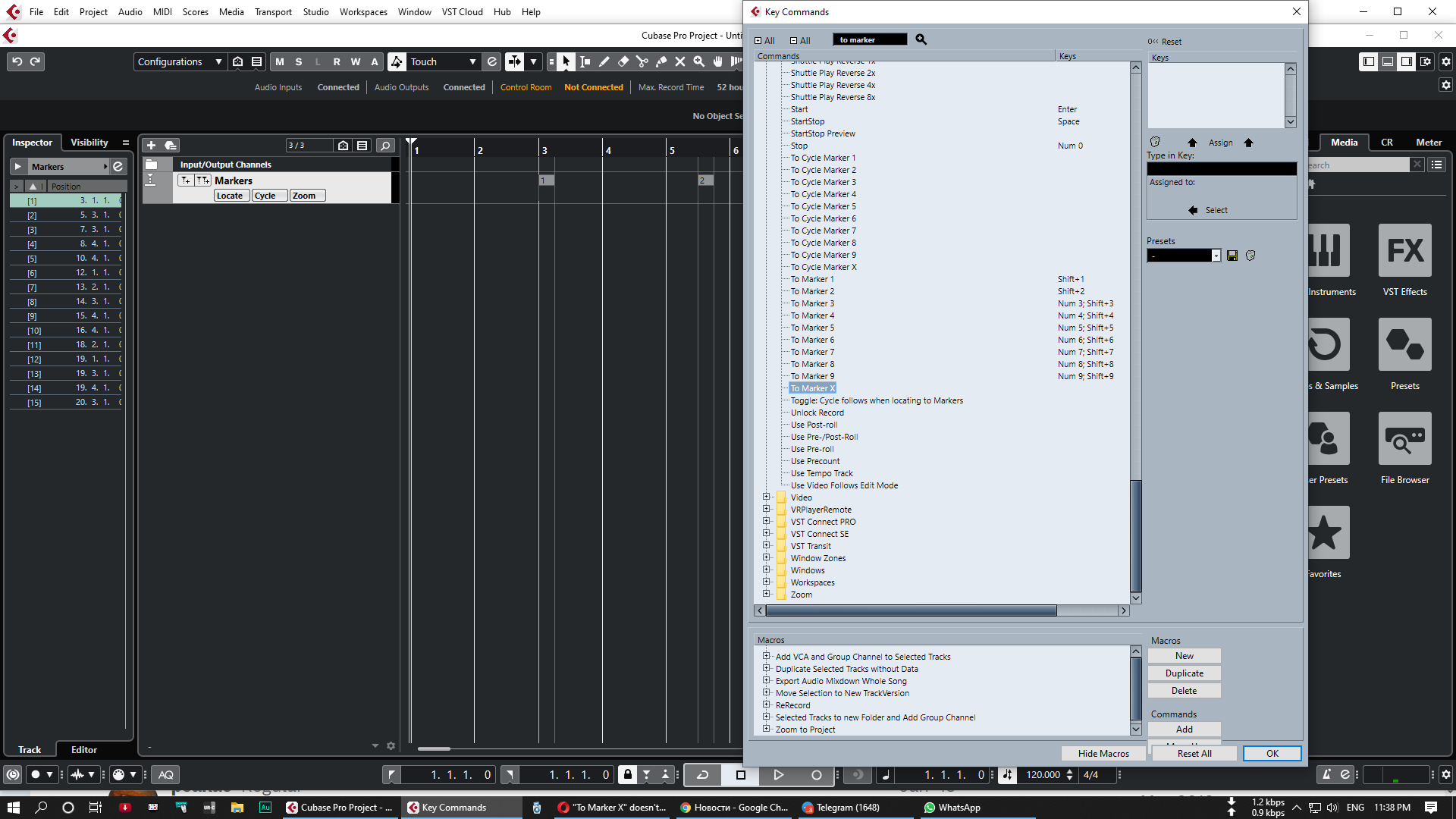Open the Touch automation mode dropdown
Image resolution: width=1456 pixels, height=819 pixels.
pyautogui.click(x=472, y=62)
